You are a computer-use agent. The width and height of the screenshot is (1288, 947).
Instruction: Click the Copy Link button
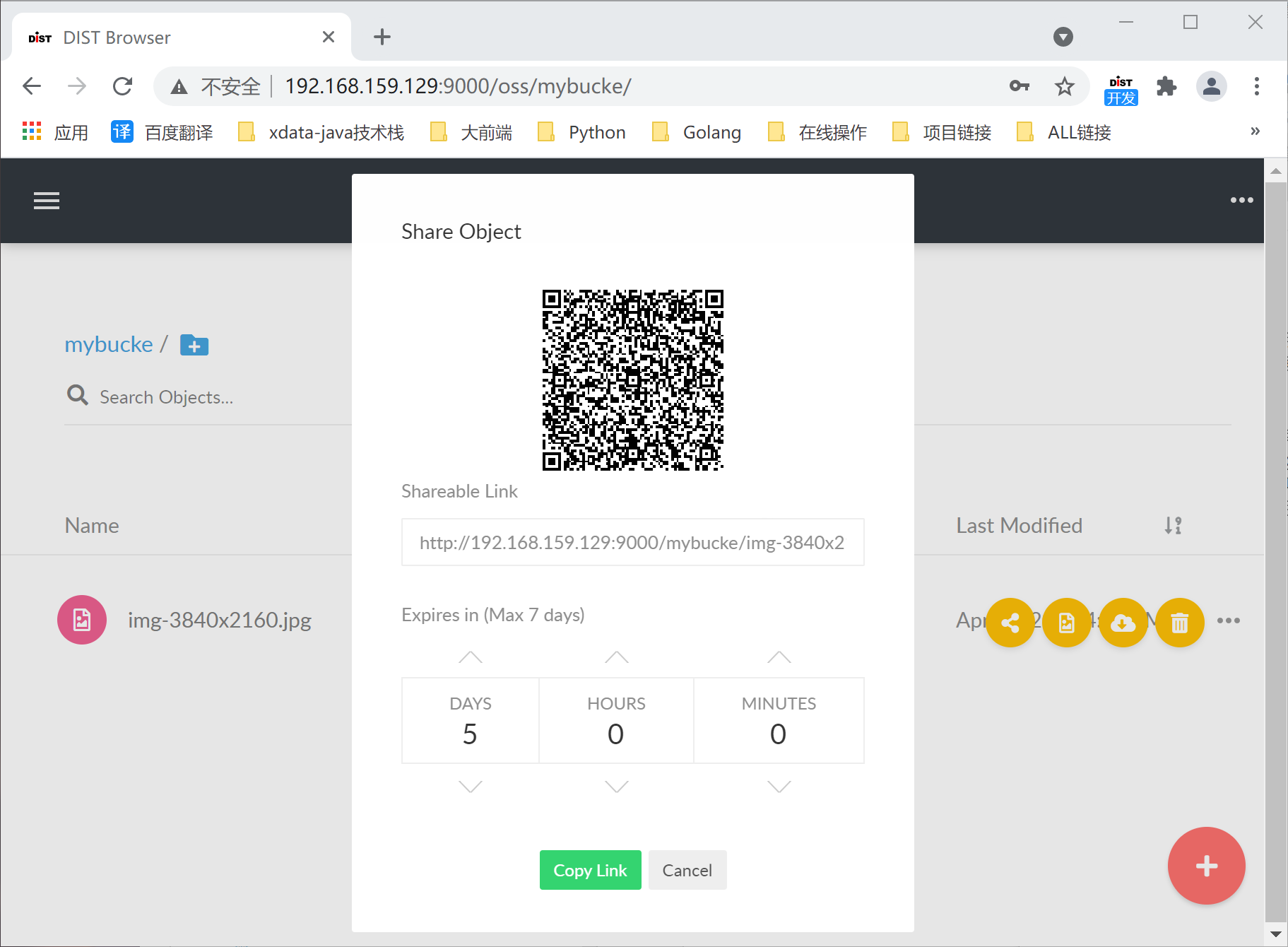(x=590, y=870)
